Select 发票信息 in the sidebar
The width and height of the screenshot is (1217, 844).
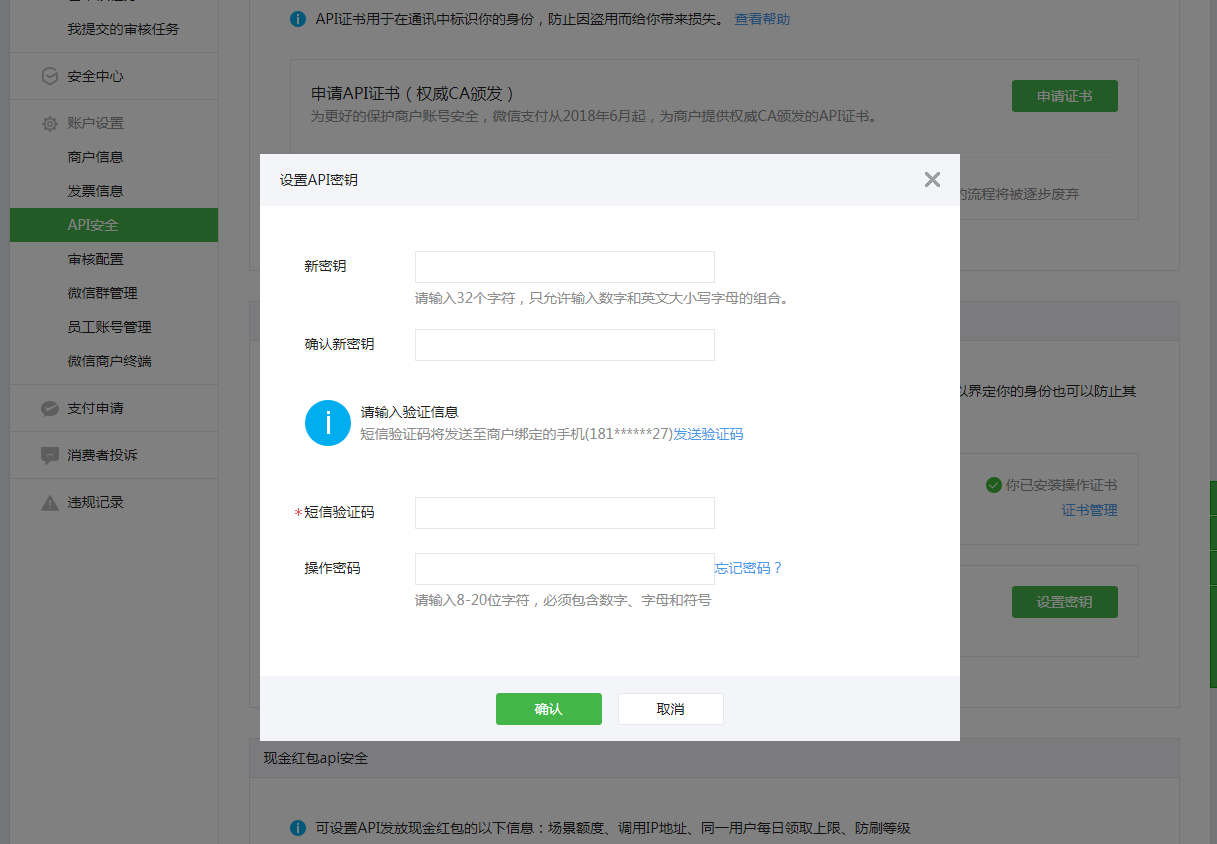96,191
